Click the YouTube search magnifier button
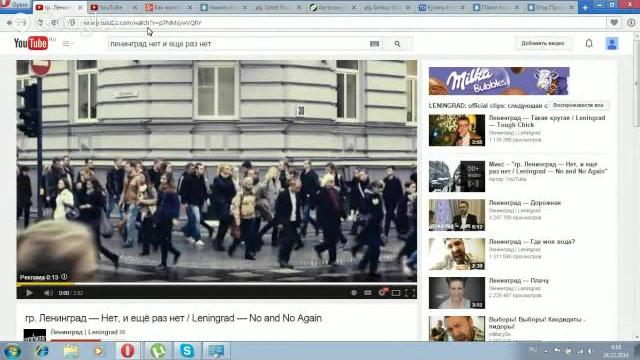 pyautogui.click(x=397, y=44)
